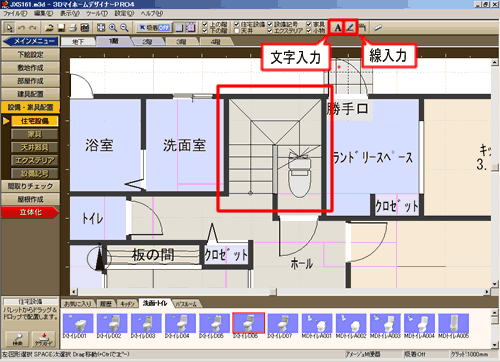Open the 設定 menu
The image size is (500, 362).
click(124, 13)
